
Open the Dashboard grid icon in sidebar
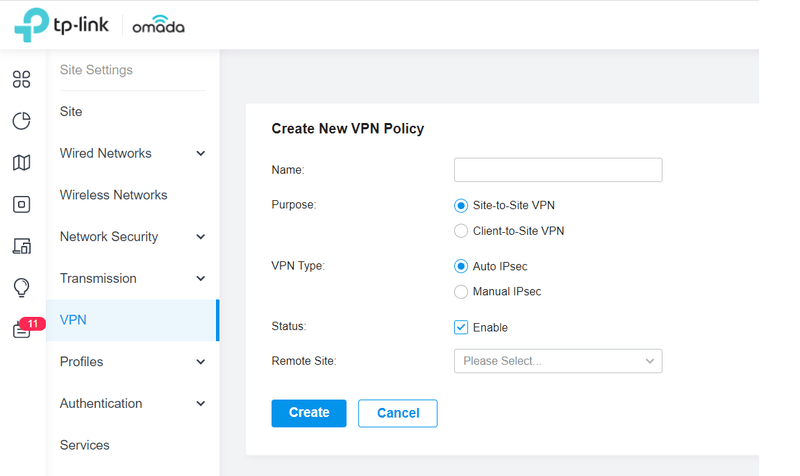pos(21,80)
